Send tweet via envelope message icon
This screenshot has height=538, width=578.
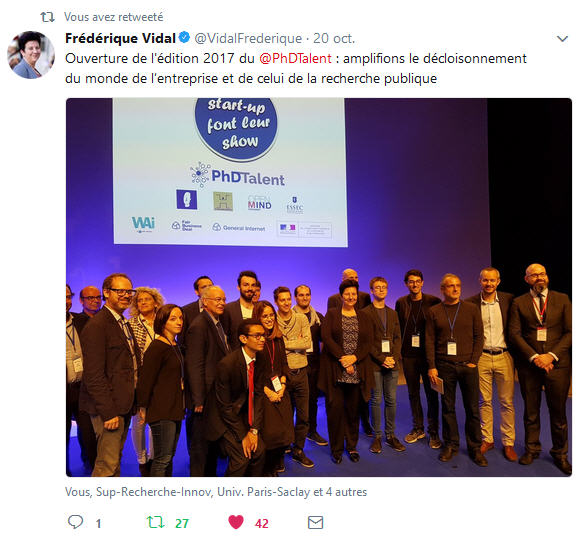316,523
